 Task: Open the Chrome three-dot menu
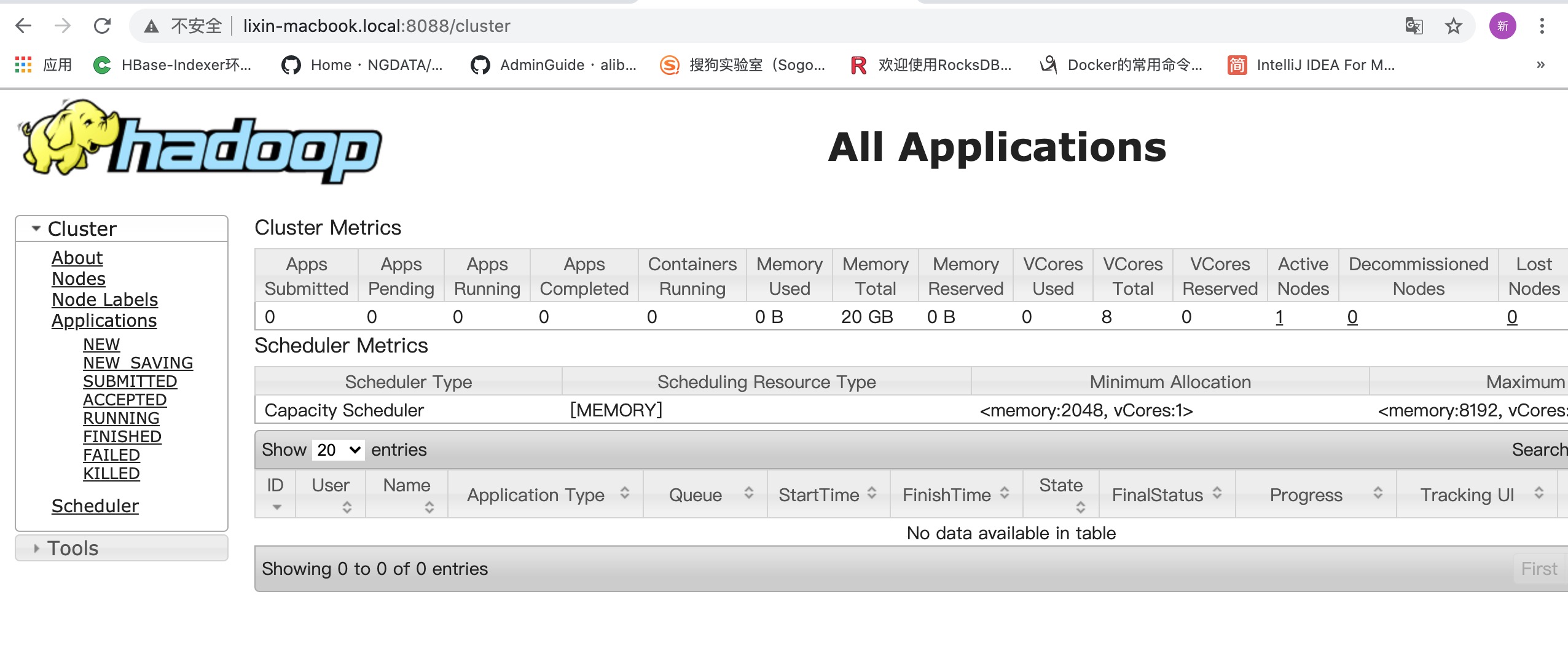pyautogui.click(x=1542, y=26)
